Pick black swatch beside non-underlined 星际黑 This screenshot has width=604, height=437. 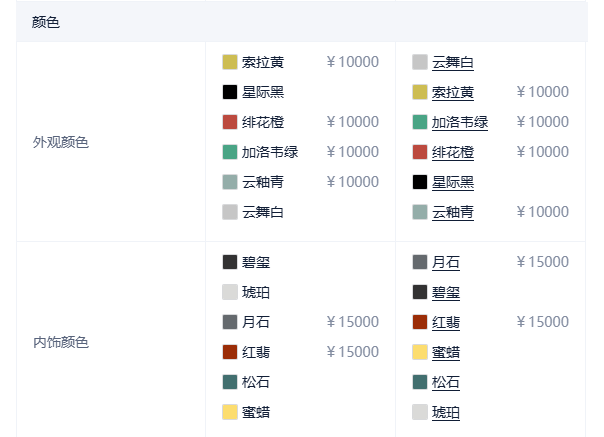point(230,92)
